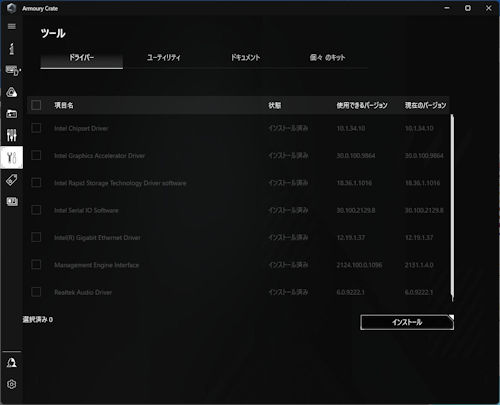This screenshot has width=500, height=405.
Task: Click インストール済み status of Intel Chipset Driver
Action: point(288,128)
